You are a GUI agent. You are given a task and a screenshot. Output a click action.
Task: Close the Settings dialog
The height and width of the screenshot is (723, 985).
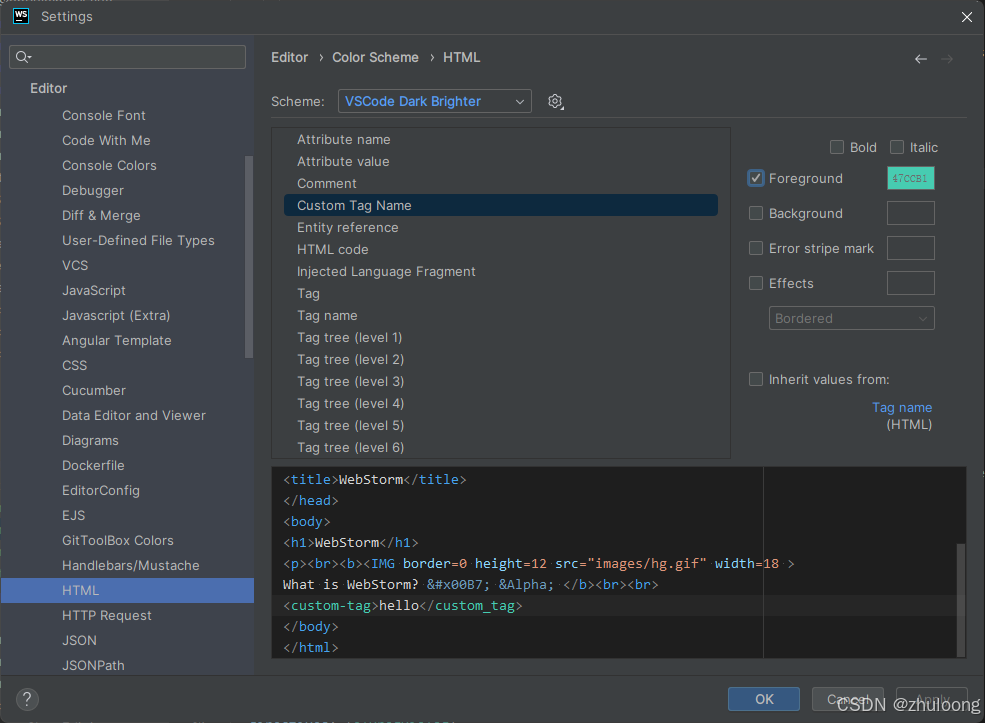pos(967,17)
